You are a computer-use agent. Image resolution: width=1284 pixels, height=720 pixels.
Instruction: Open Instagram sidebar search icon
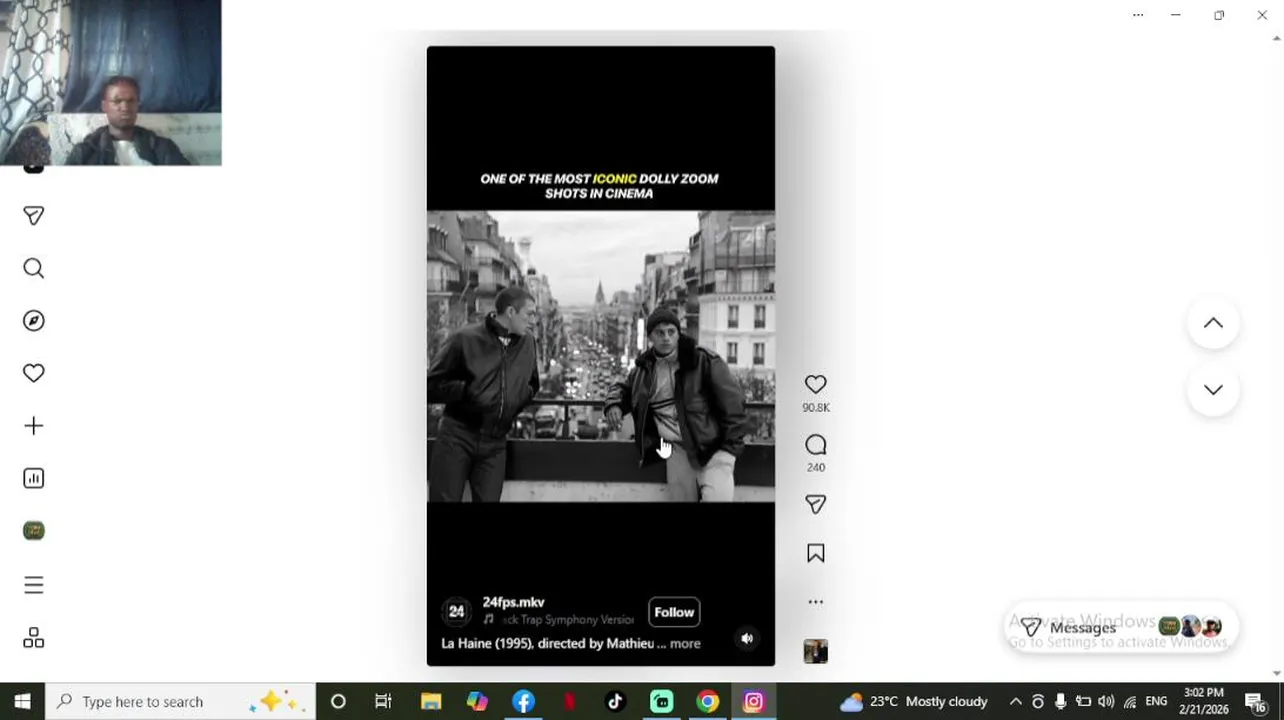click(33, 268)
